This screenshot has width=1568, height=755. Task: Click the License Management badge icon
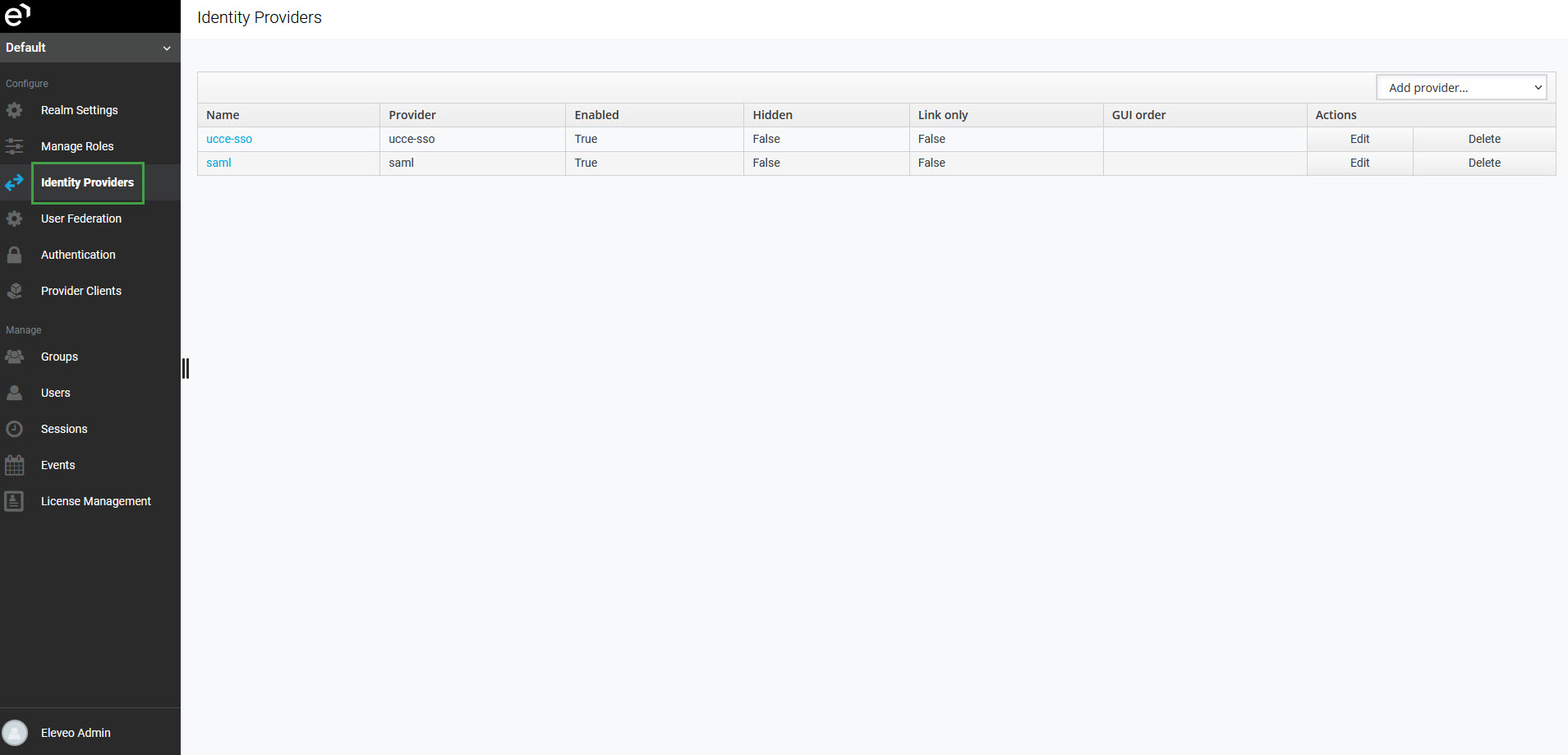[15, 501]
